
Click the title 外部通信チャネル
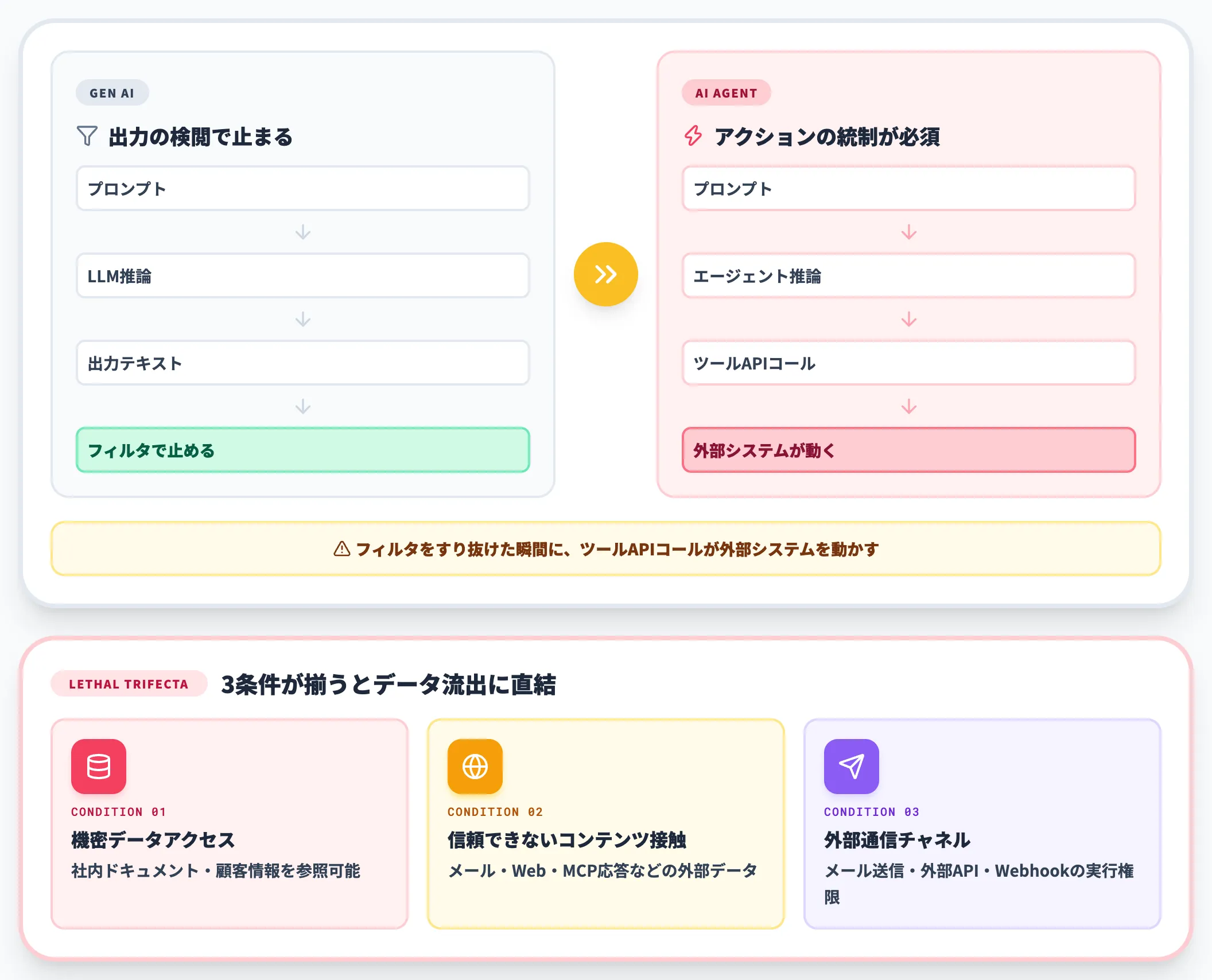[898, 840]
